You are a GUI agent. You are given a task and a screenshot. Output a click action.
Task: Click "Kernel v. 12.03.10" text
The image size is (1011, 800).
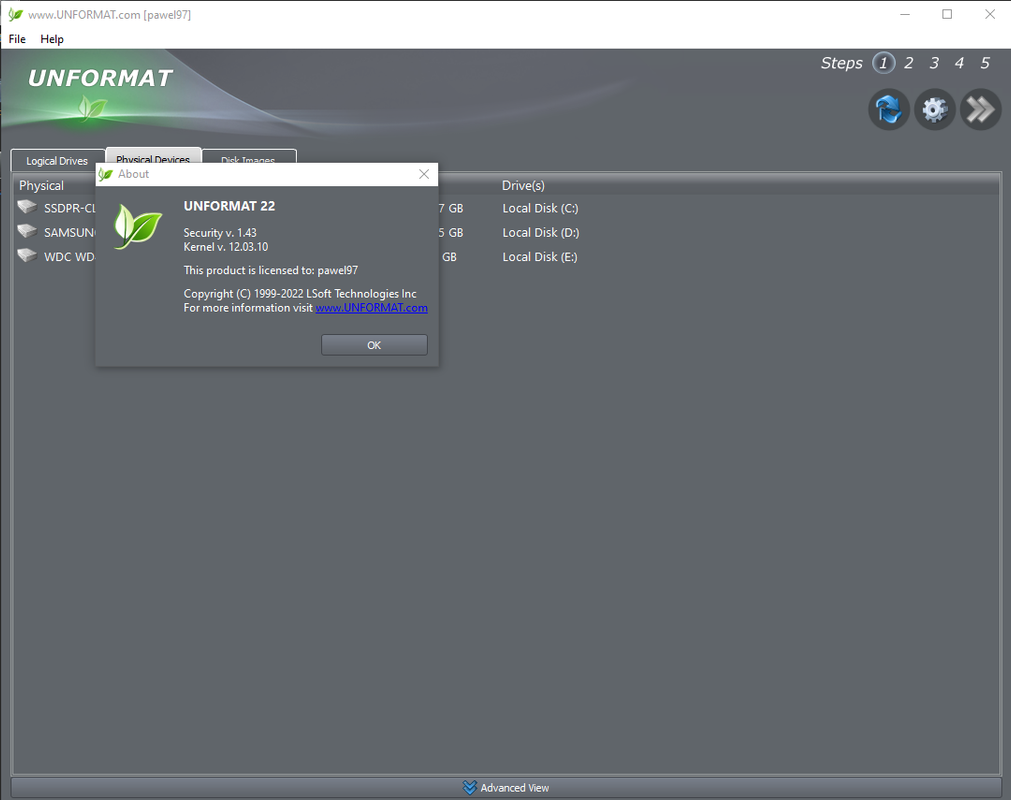(226, 247)
